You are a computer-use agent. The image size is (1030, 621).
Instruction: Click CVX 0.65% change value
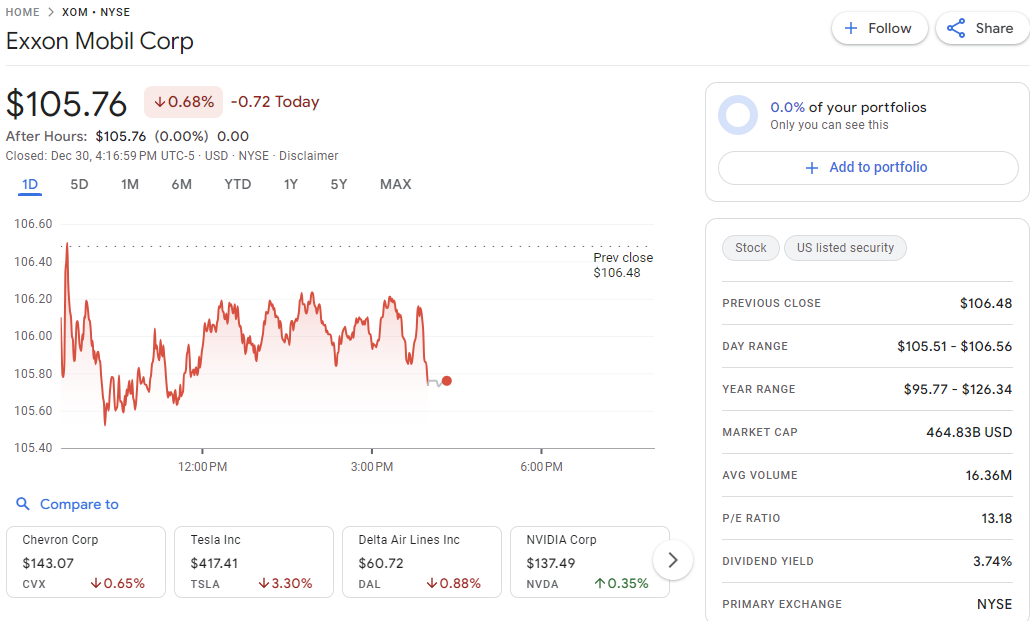[x=118, y=584]
